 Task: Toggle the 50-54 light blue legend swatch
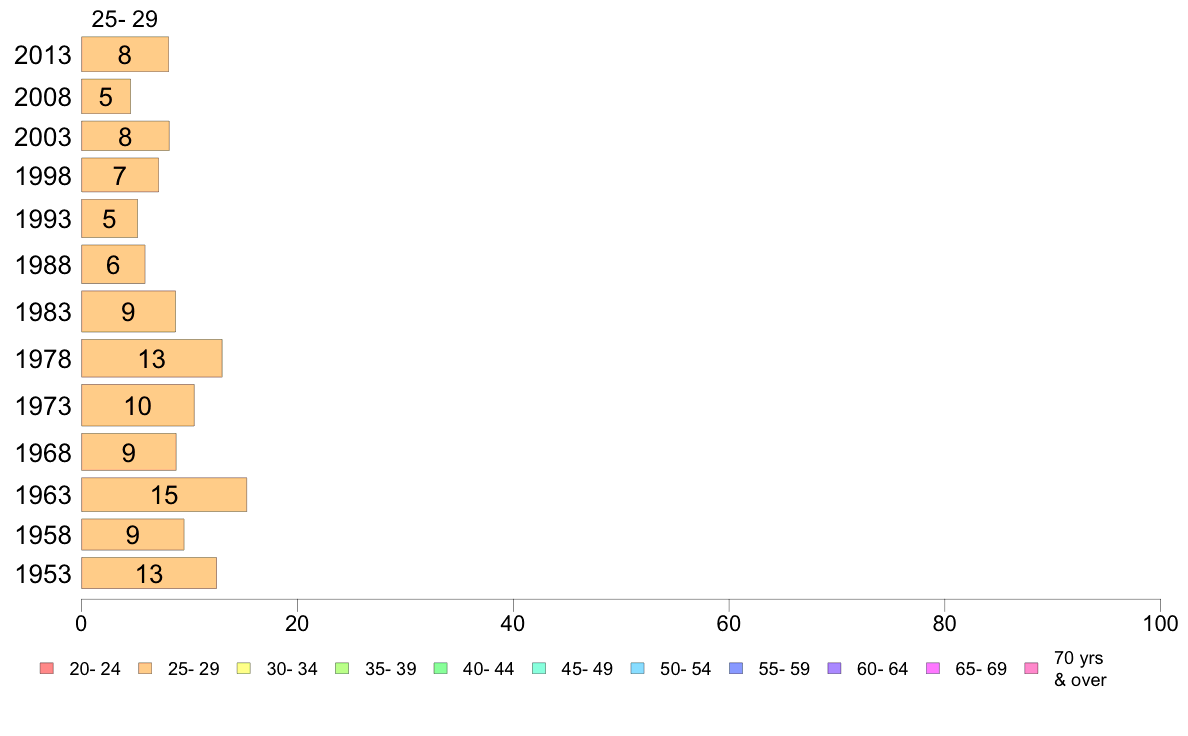[637, 669]
